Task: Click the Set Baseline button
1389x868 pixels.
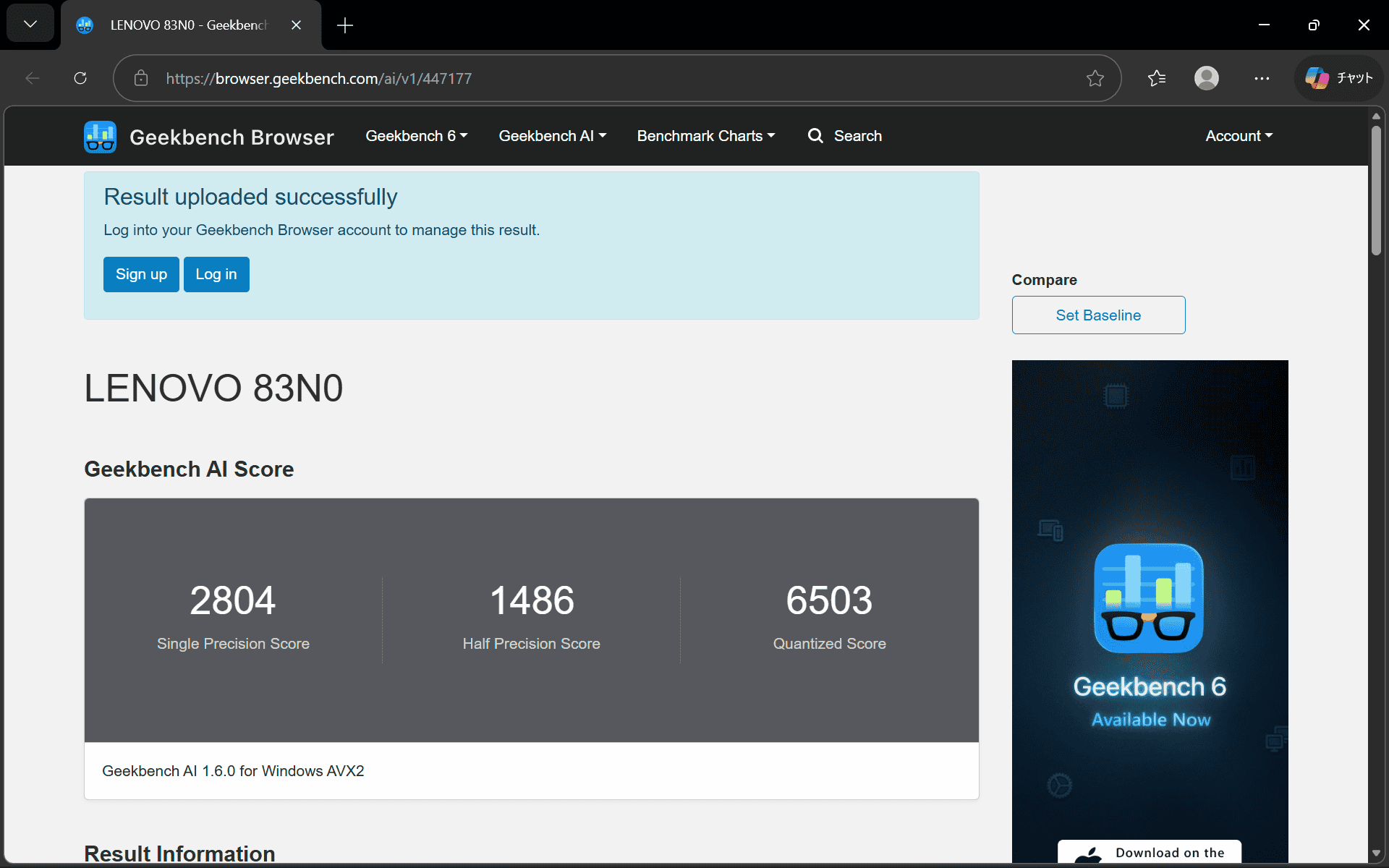Action: click(1097, 315)
